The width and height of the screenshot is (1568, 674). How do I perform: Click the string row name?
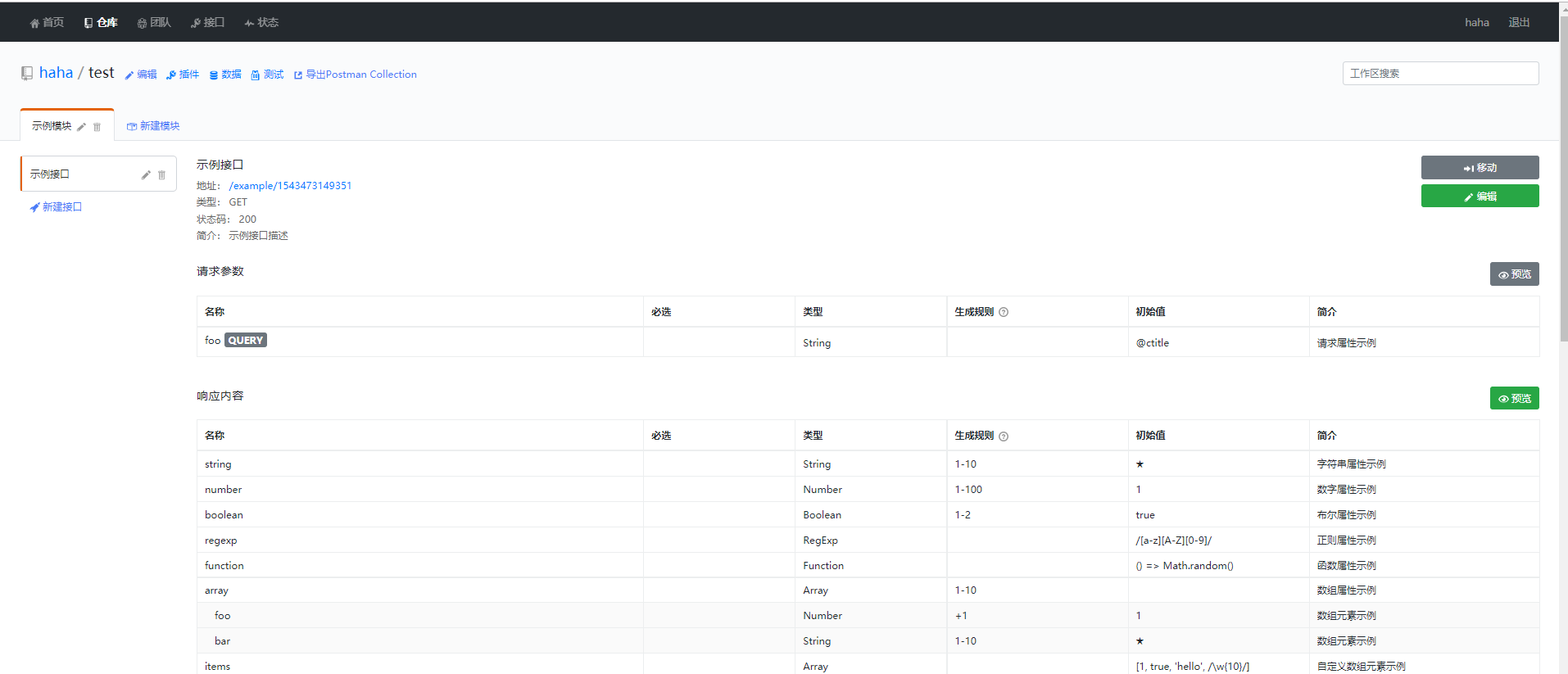click(218, 464)
